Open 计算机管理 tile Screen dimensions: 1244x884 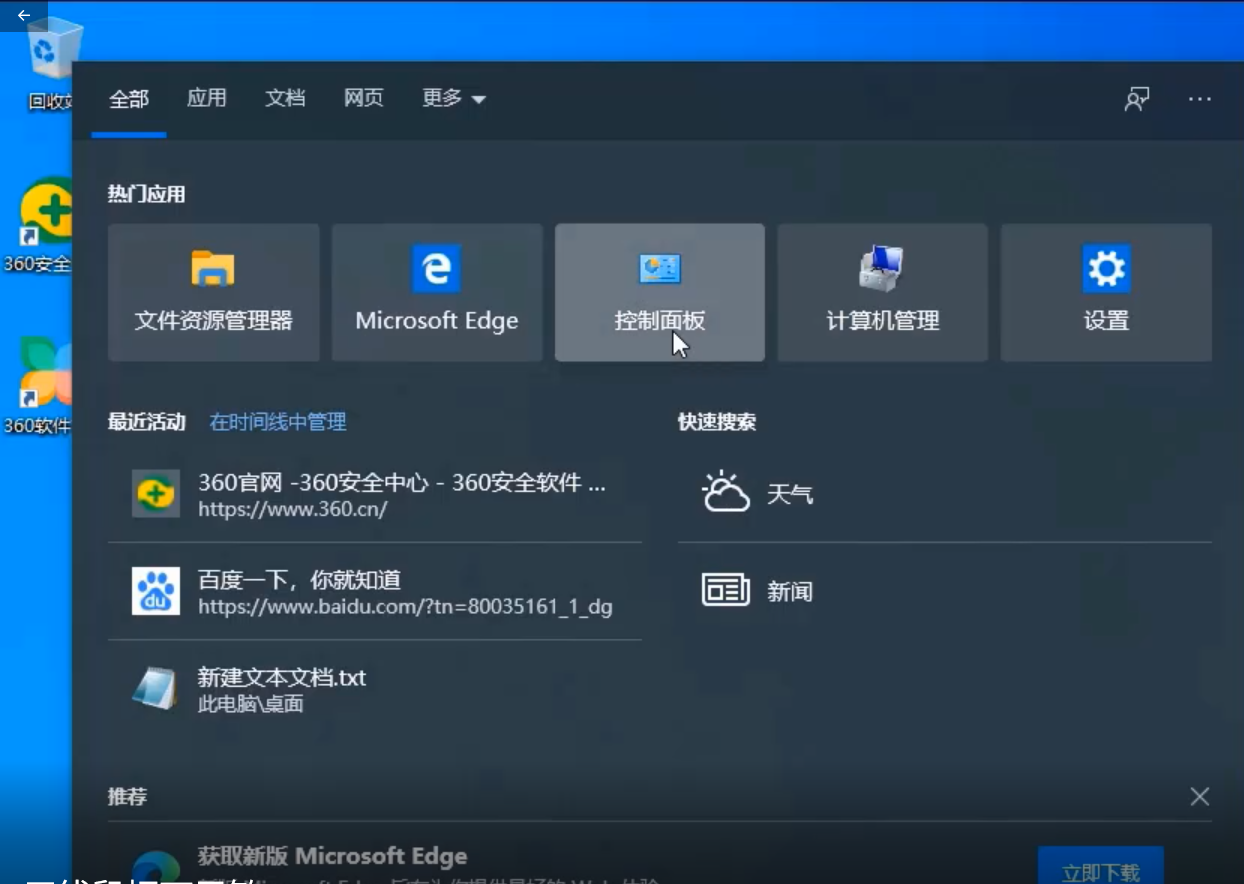pos(882,292)
